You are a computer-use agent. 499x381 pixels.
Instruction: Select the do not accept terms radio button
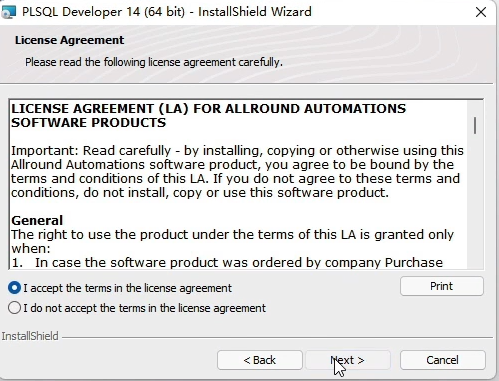[x=14, y=308]
